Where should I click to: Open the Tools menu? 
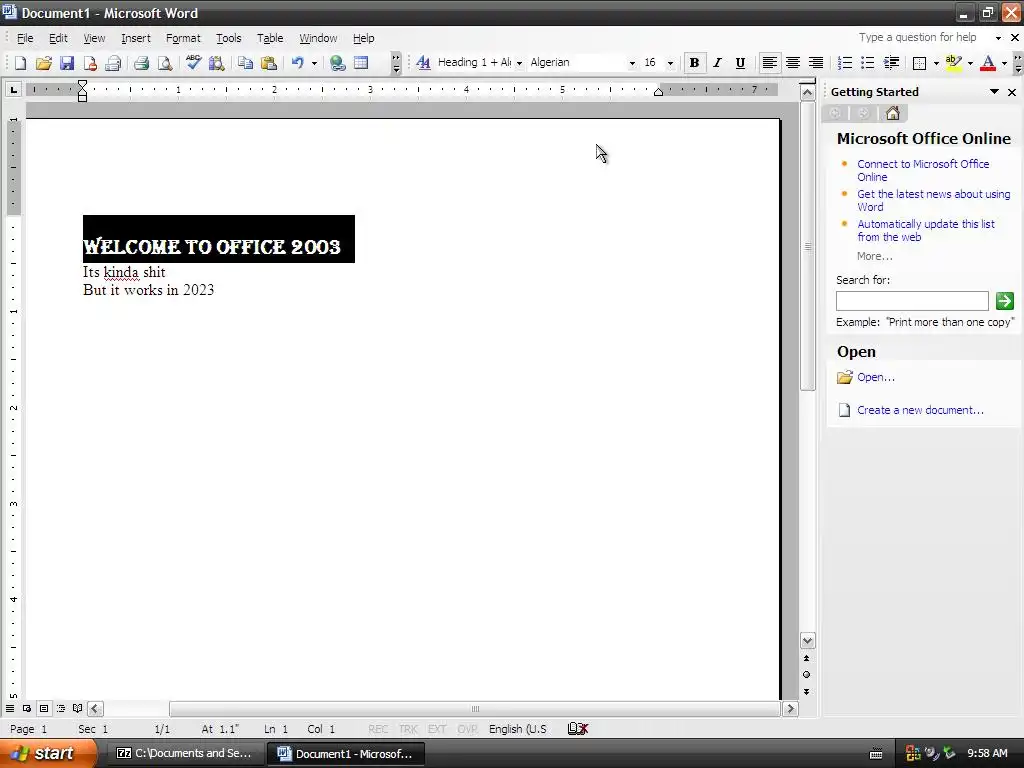click(x=229, y=38)
